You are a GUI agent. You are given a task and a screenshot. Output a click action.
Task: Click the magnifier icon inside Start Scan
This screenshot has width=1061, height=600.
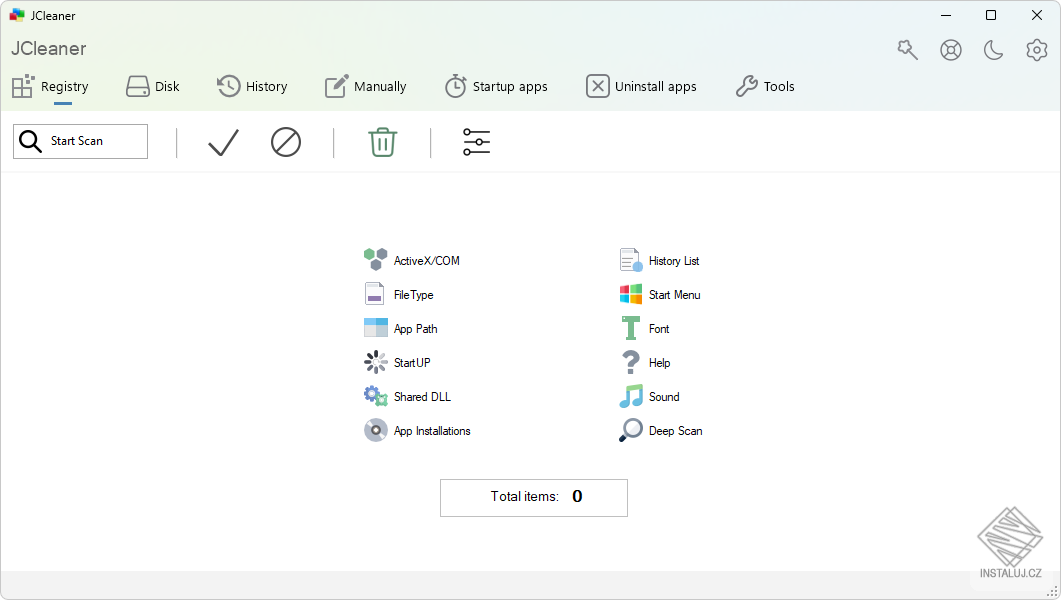pos(30,141)
